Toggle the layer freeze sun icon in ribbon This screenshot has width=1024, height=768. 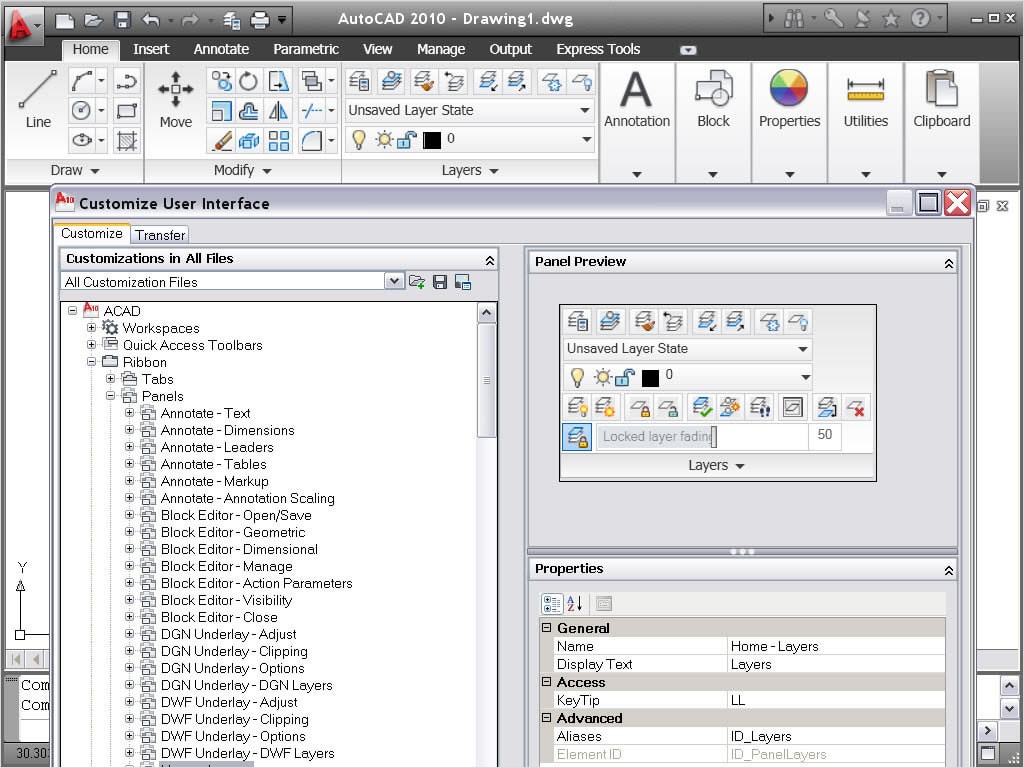pyautogui.click(x=383, y=140)
